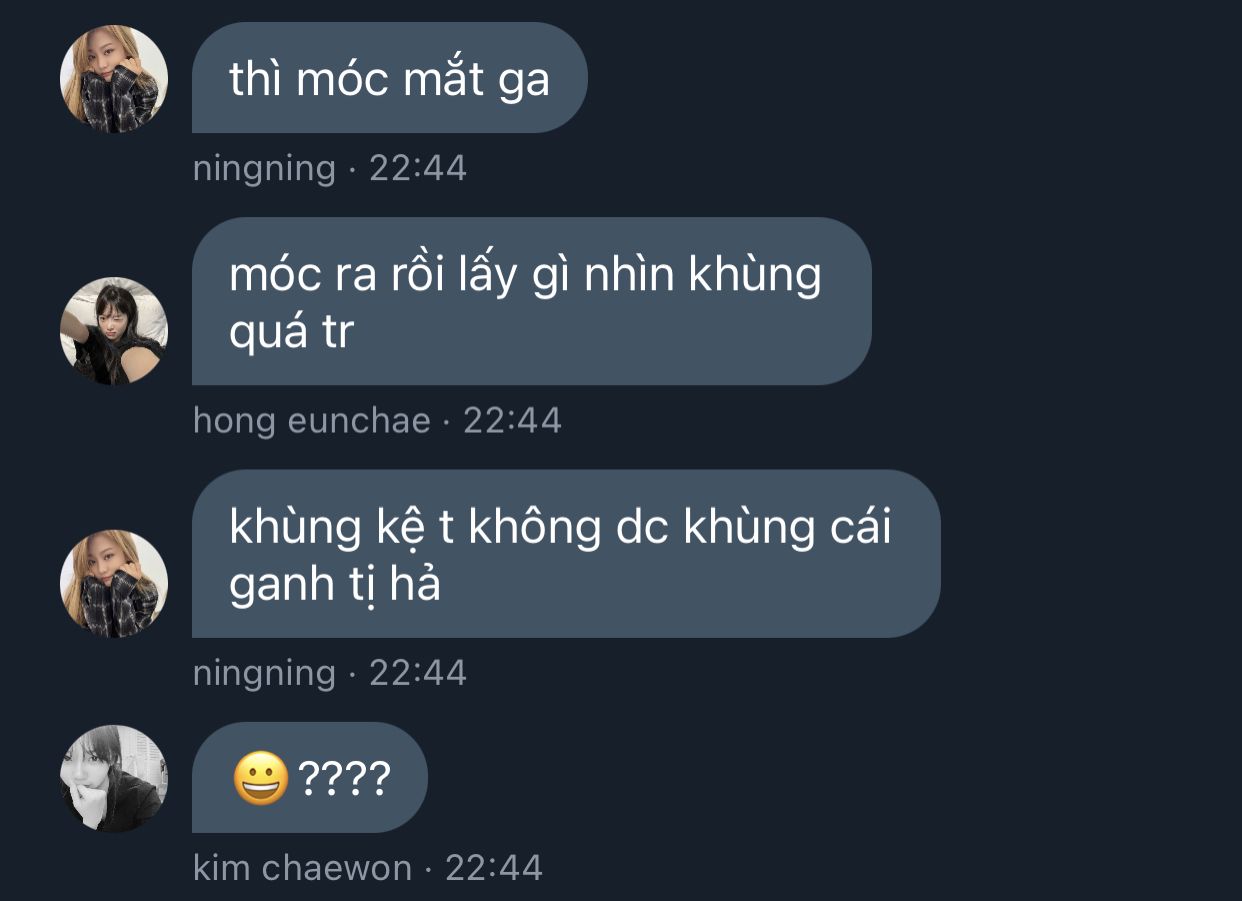Click the "ganh tị hả" line of ningning's message

coord(335,585)
